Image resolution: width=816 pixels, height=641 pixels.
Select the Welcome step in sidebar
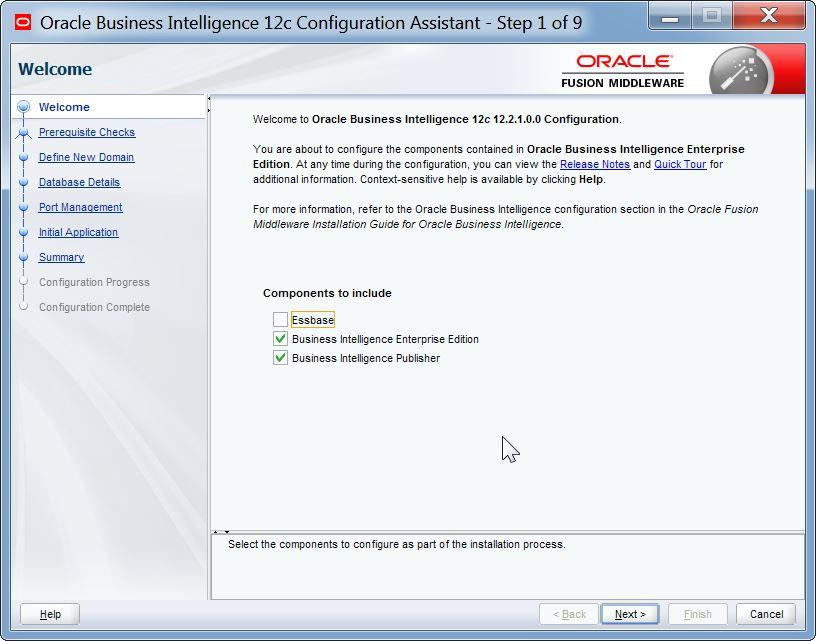tap(64, 107)
